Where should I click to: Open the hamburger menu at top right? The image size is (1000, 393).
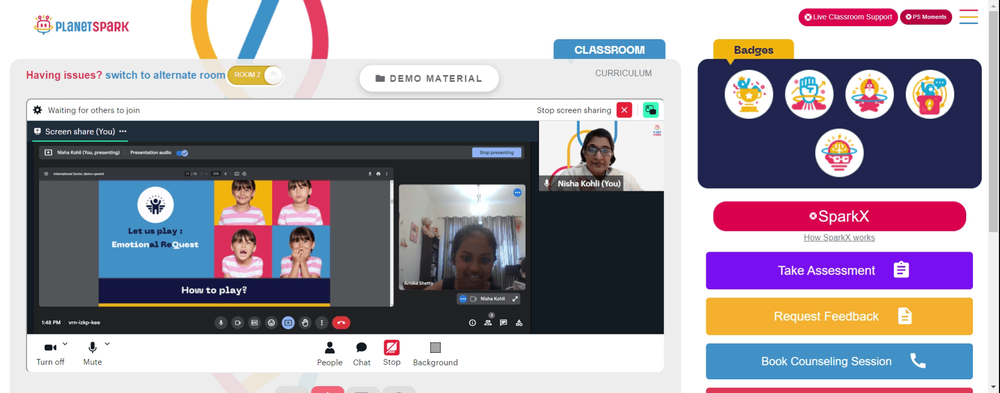coord(968,17)
